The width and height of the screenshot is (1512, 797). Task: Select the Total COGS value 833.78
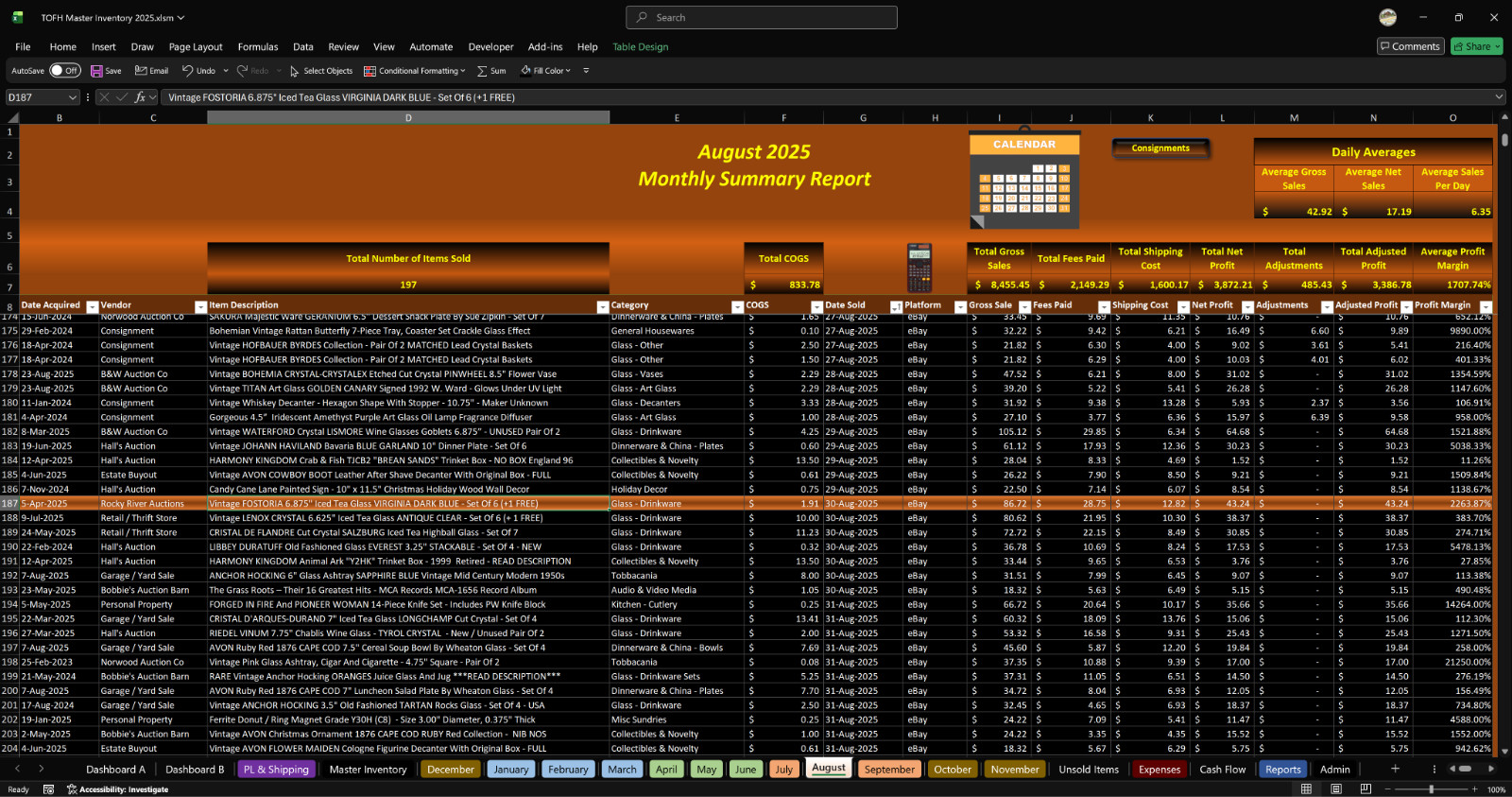coord(783,285)
